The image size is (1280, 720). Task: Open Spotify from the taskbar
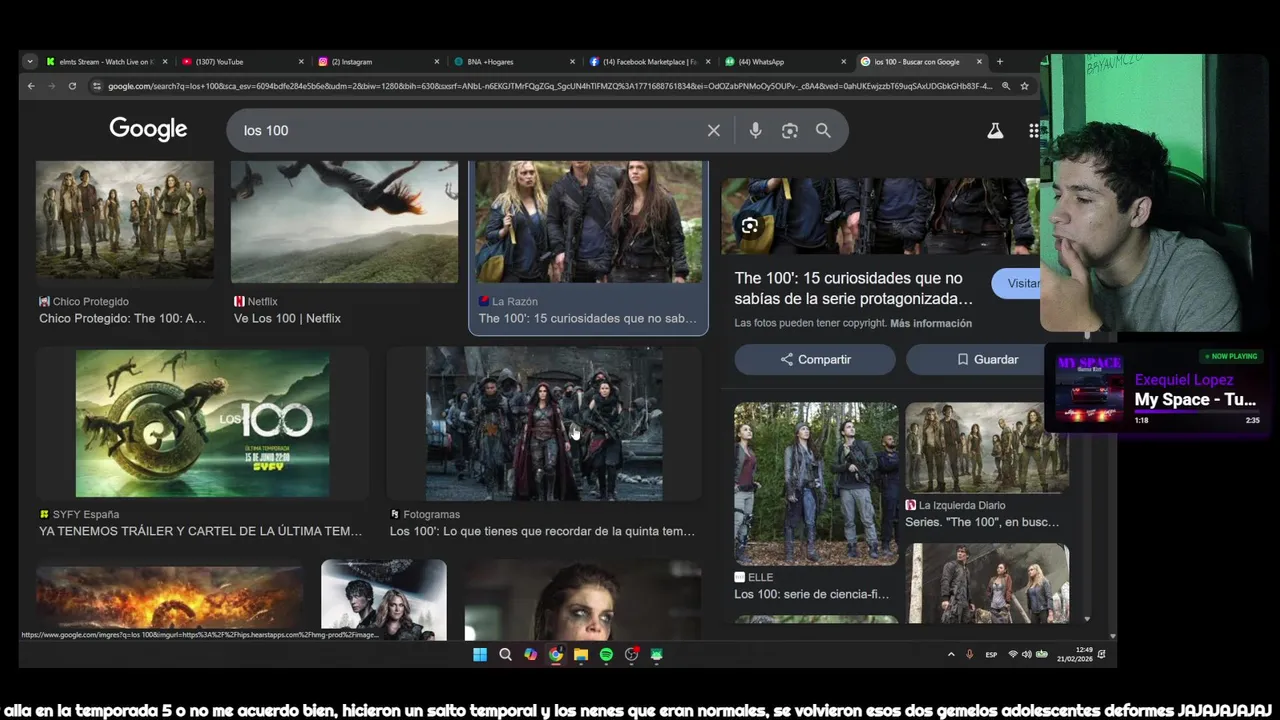[606, 655]
